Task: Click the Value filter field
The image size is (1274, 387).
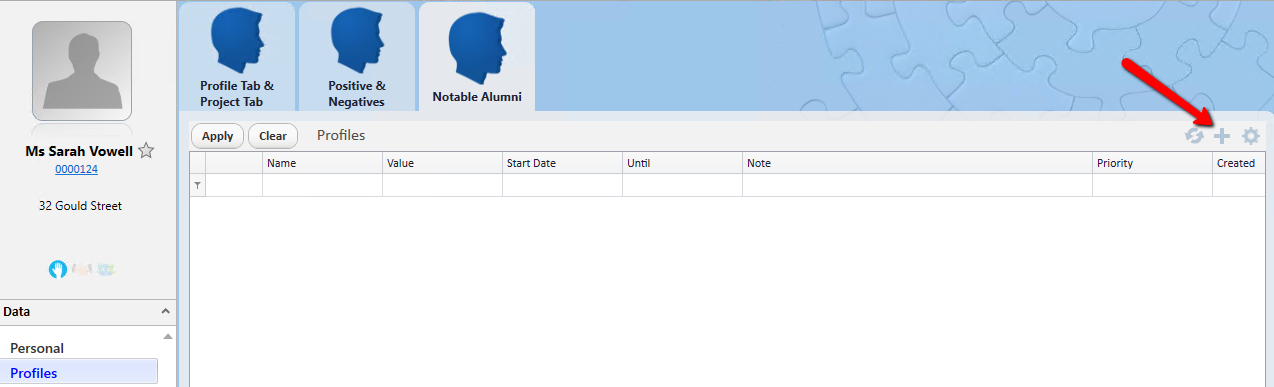Action: [x=442, y=186]
